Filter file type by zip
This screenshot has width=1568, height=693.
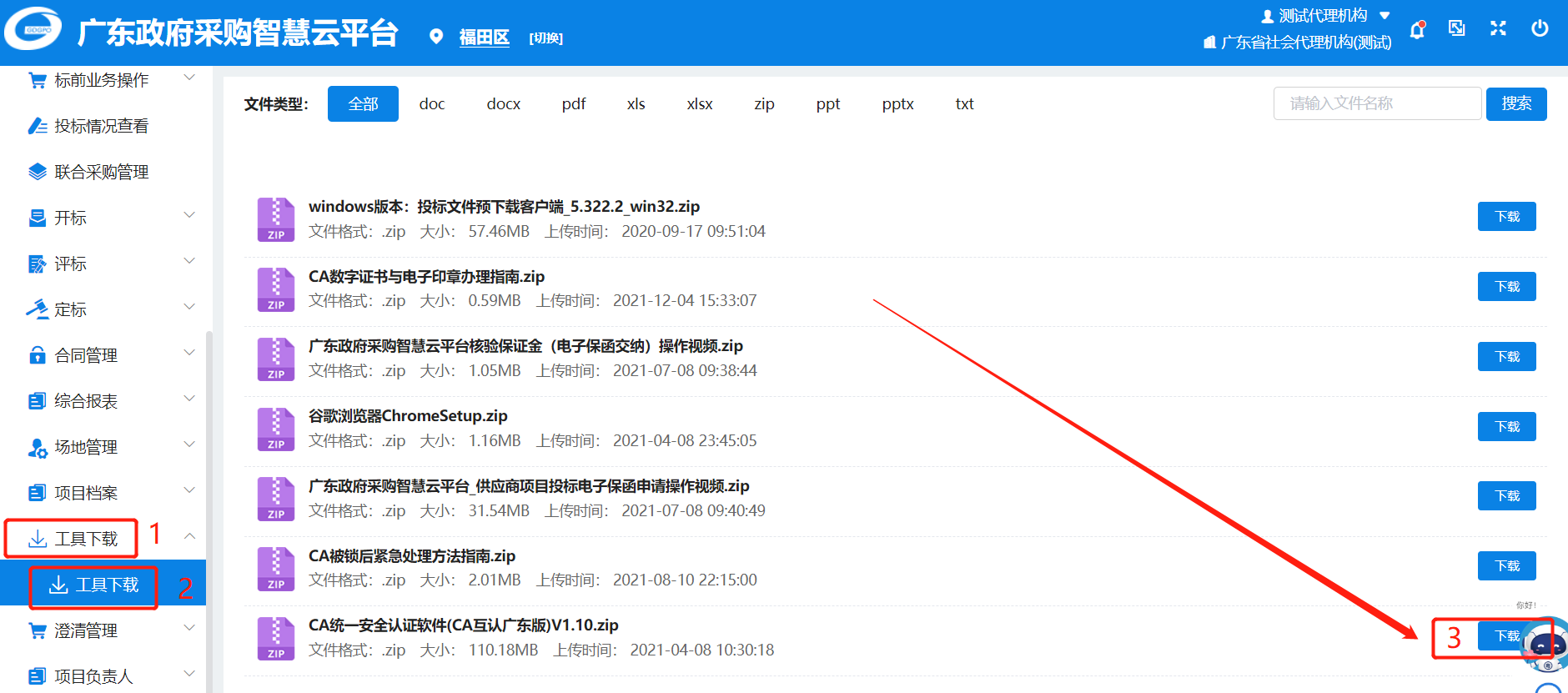point(764,104)
